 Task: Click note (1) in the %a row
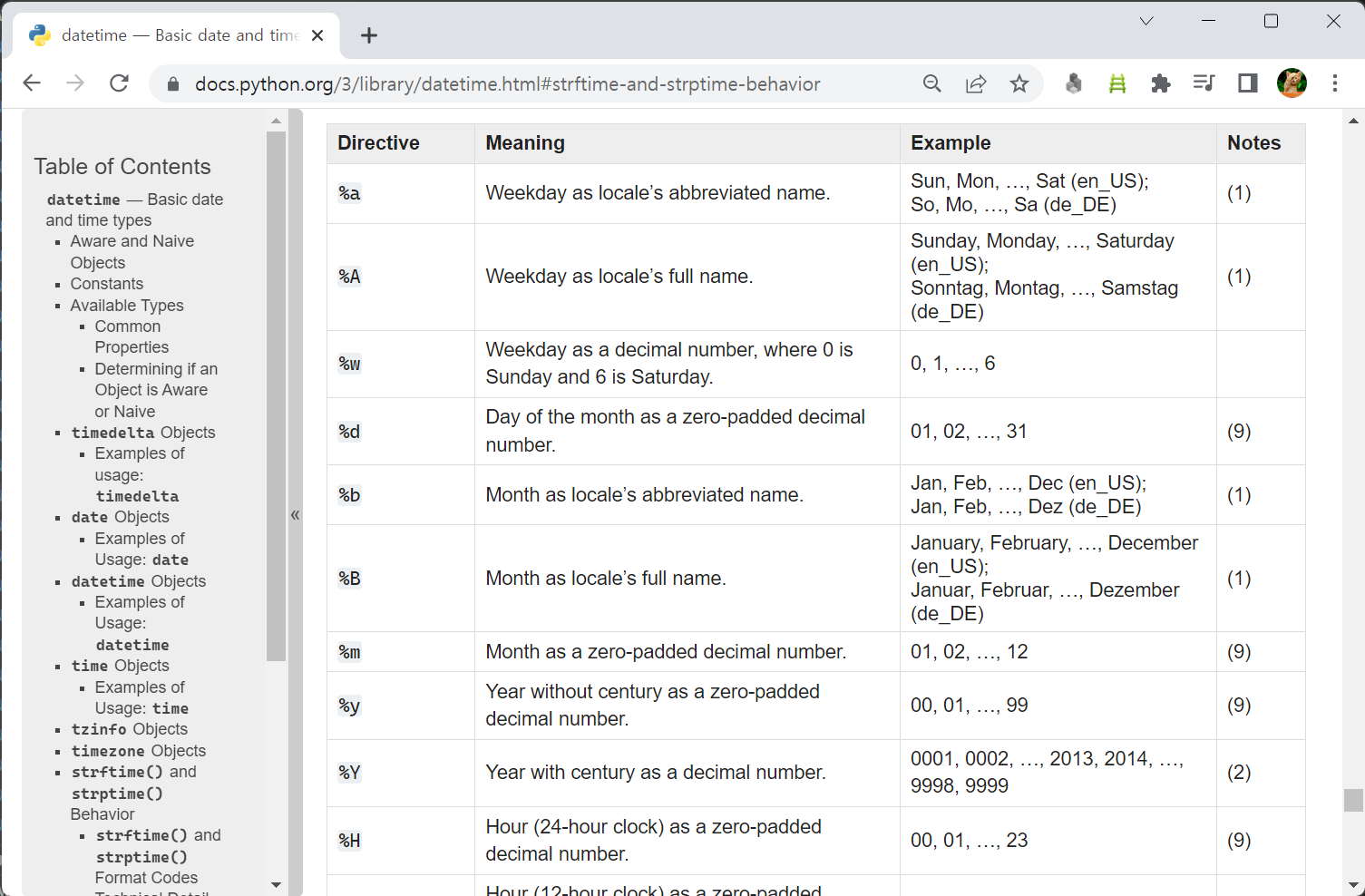coord(1239,193)
